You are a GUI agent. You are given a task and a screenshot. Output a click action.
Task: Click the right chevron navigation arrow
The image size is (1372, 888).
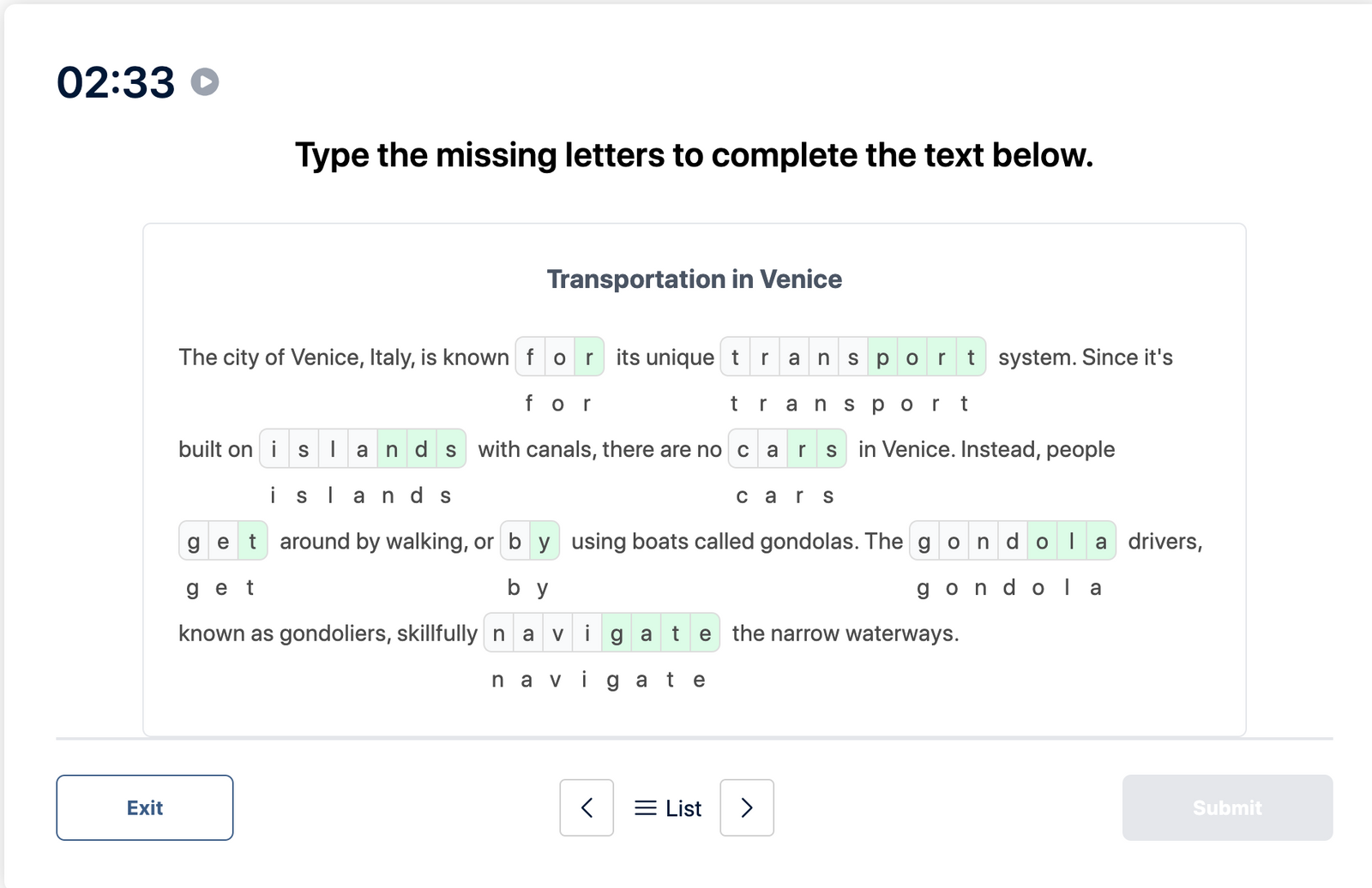point(746,807)
